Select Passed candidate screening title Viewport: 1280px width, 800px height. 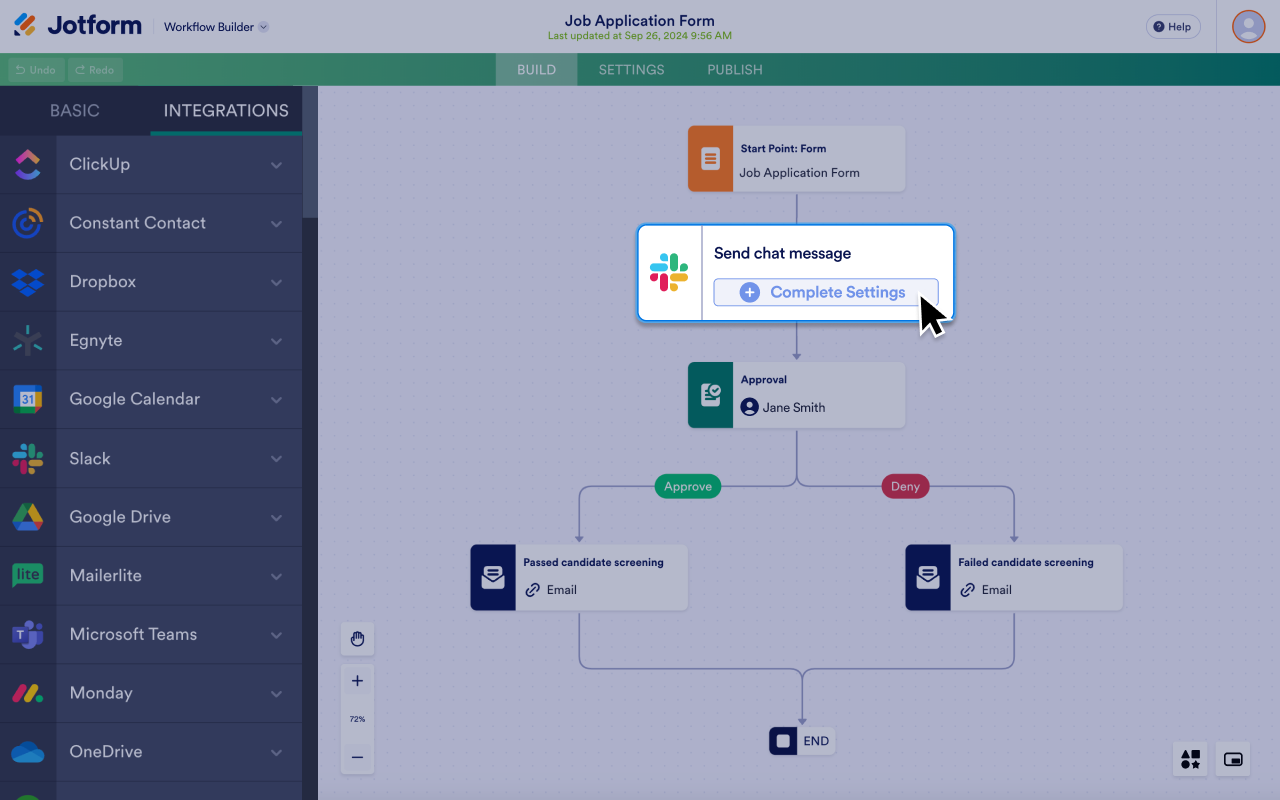(x=593, y=563)
